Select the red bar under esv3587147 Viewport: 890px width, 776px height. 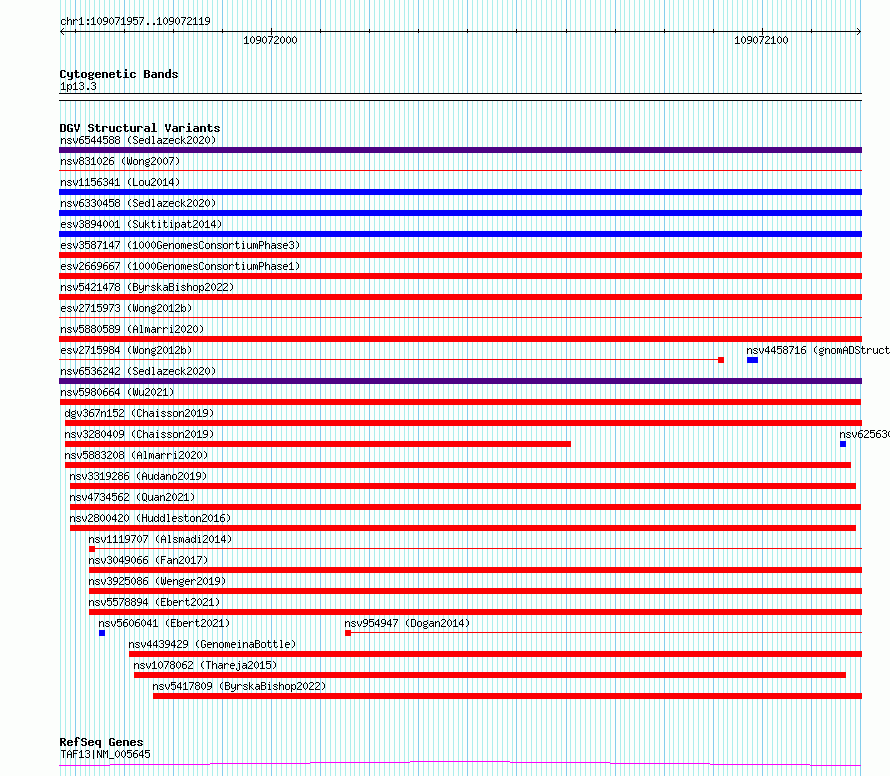click(x=460, y=255)
